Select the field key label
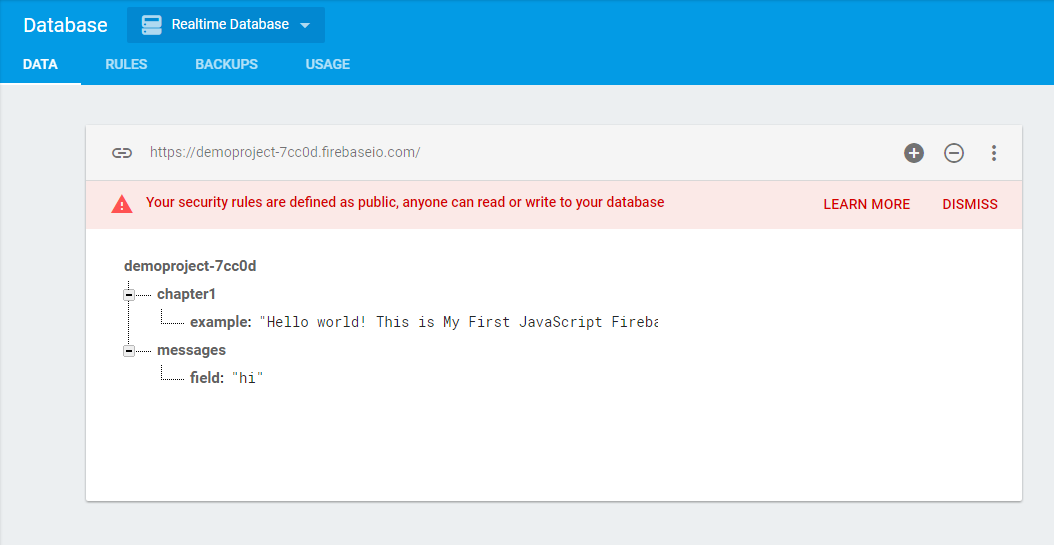Viewport: 1054px width, 545px height. [207, 378]
